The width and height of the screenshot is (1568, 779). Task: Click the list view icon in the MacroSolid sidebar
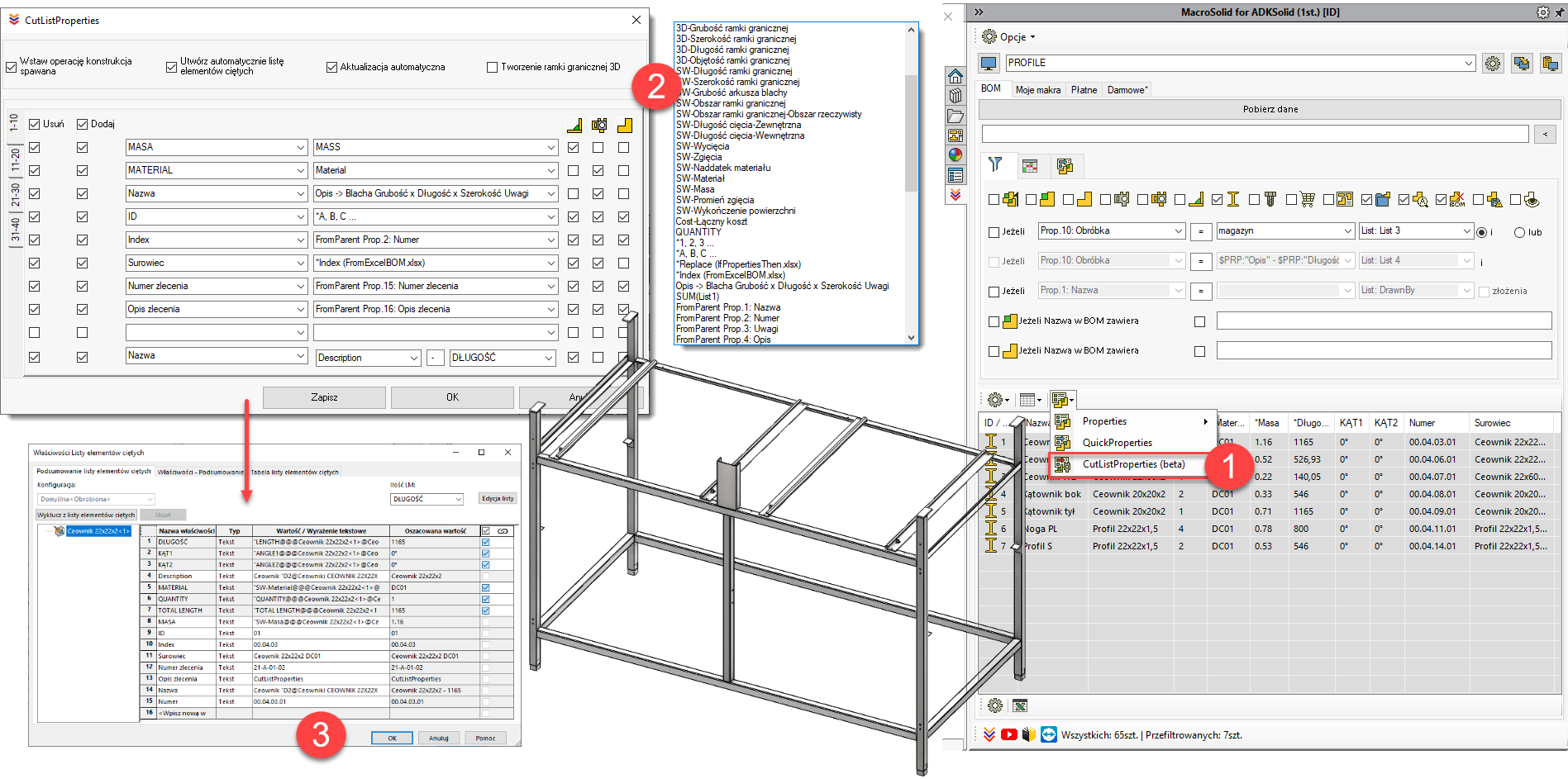[x=956, y=175]
